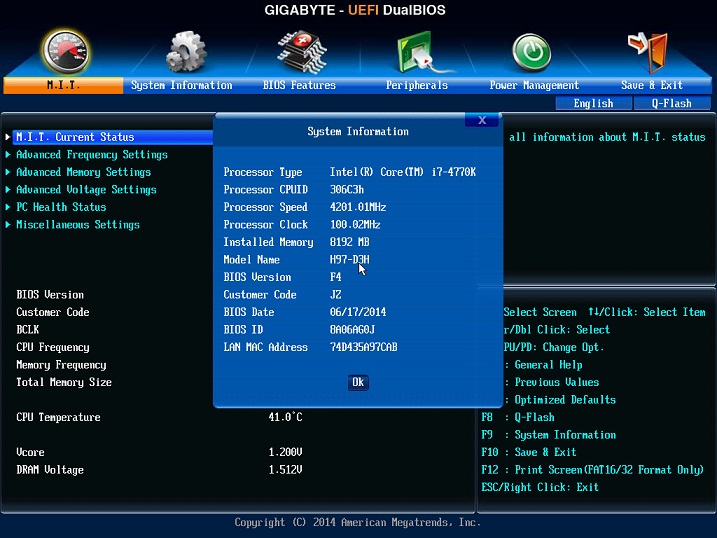Click the F9 : System Information help line
The image size is (717, 538).
(x=549, y=435)
